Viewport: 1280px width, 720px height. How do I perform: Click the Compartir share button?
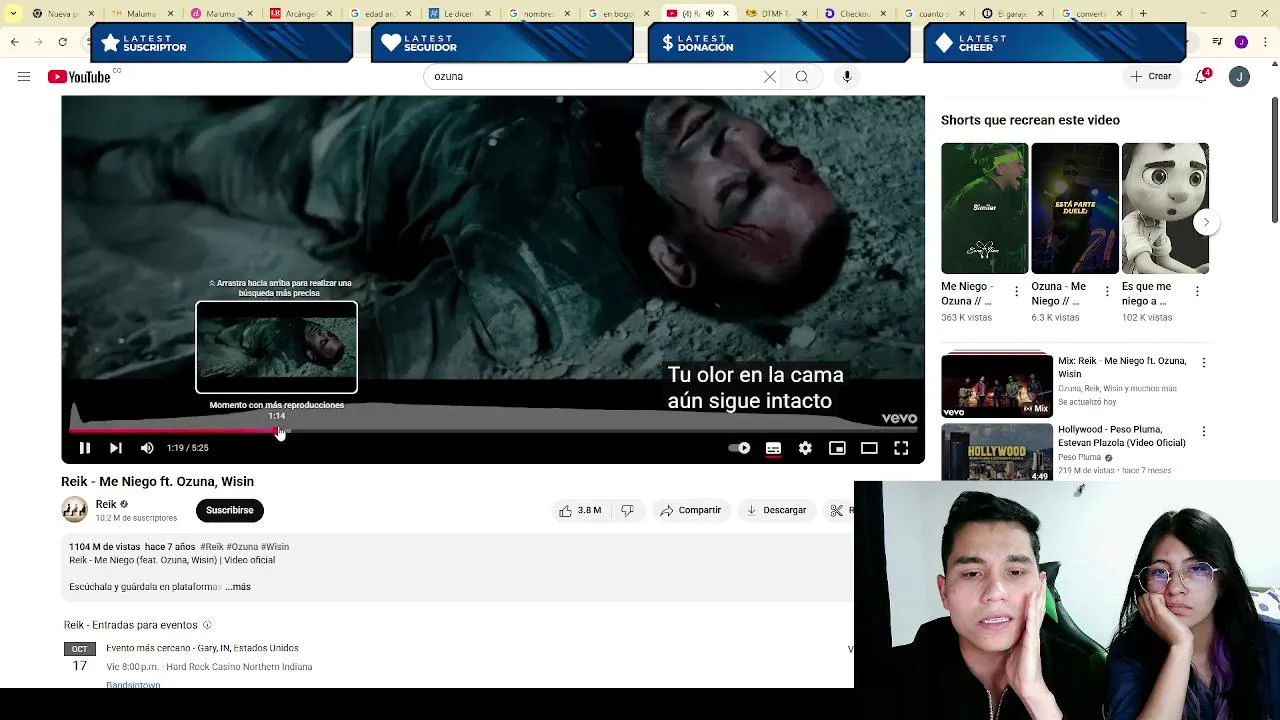point(690,510)
